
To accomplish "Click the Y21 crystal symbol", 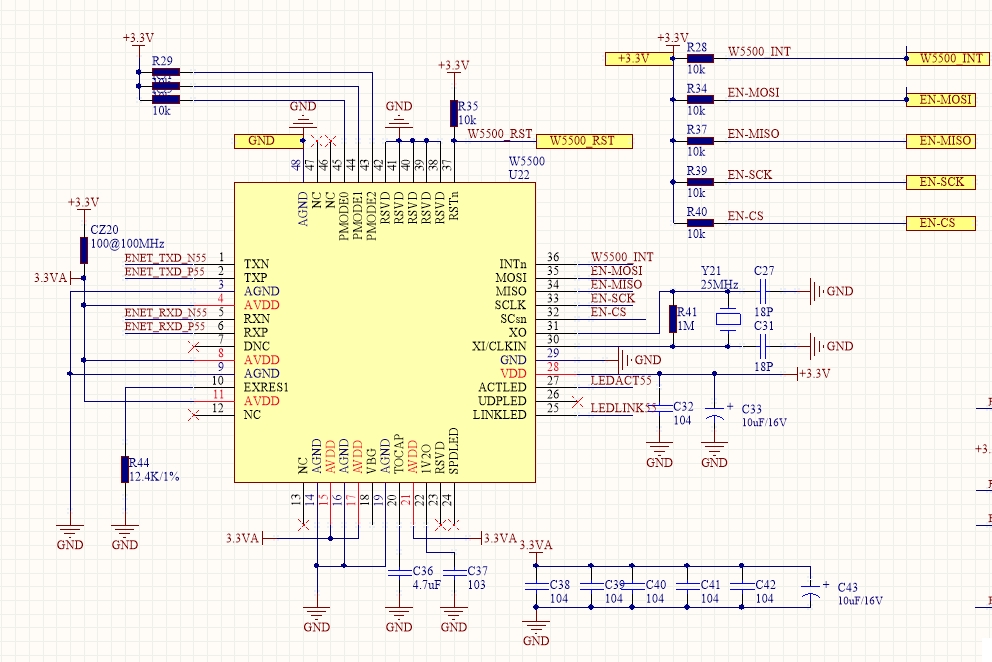I will (728, 319).
